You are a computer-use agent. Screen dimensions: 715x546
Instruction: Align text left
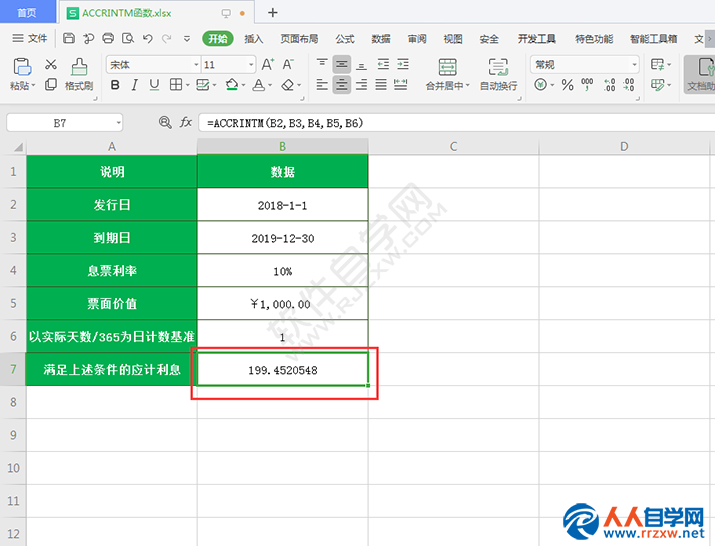[322, 84]
